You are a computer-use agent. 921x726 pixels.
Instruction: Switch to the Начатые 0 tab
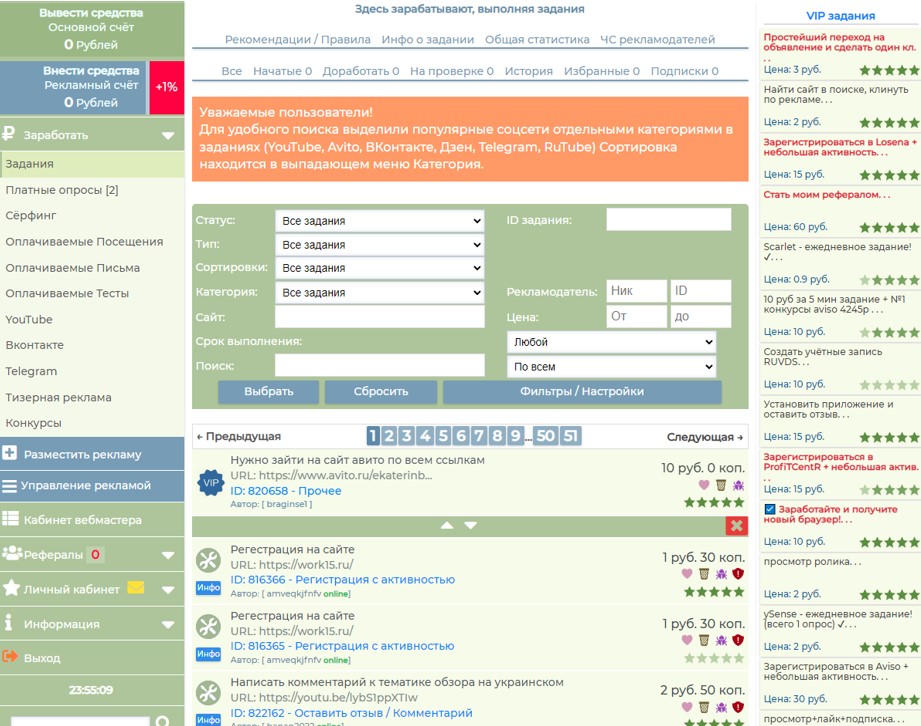[283, 71]
